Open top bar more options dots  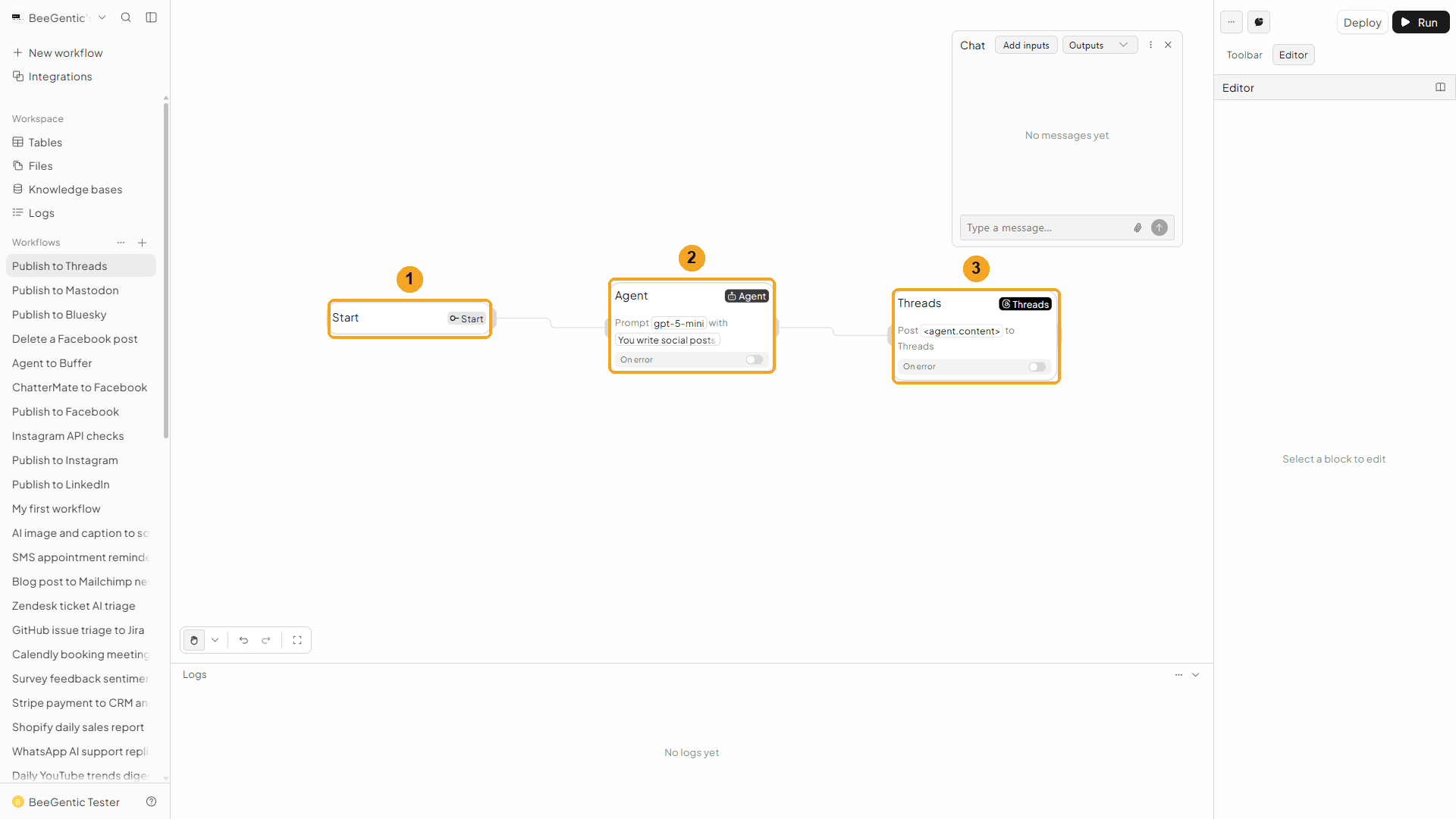click(x=1232, y=22)
